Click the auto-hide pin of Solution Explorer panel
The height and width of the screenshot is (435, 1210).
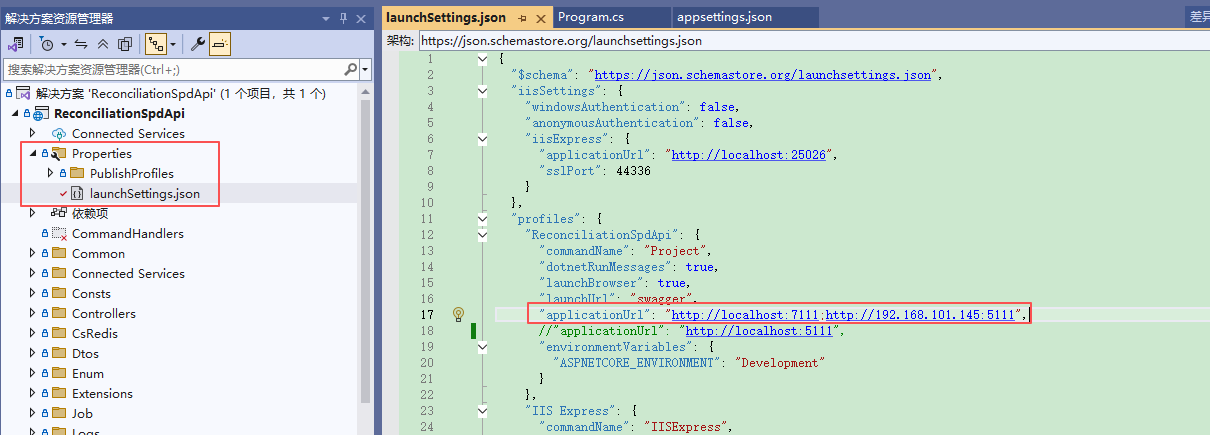click(x=345, y=18)
